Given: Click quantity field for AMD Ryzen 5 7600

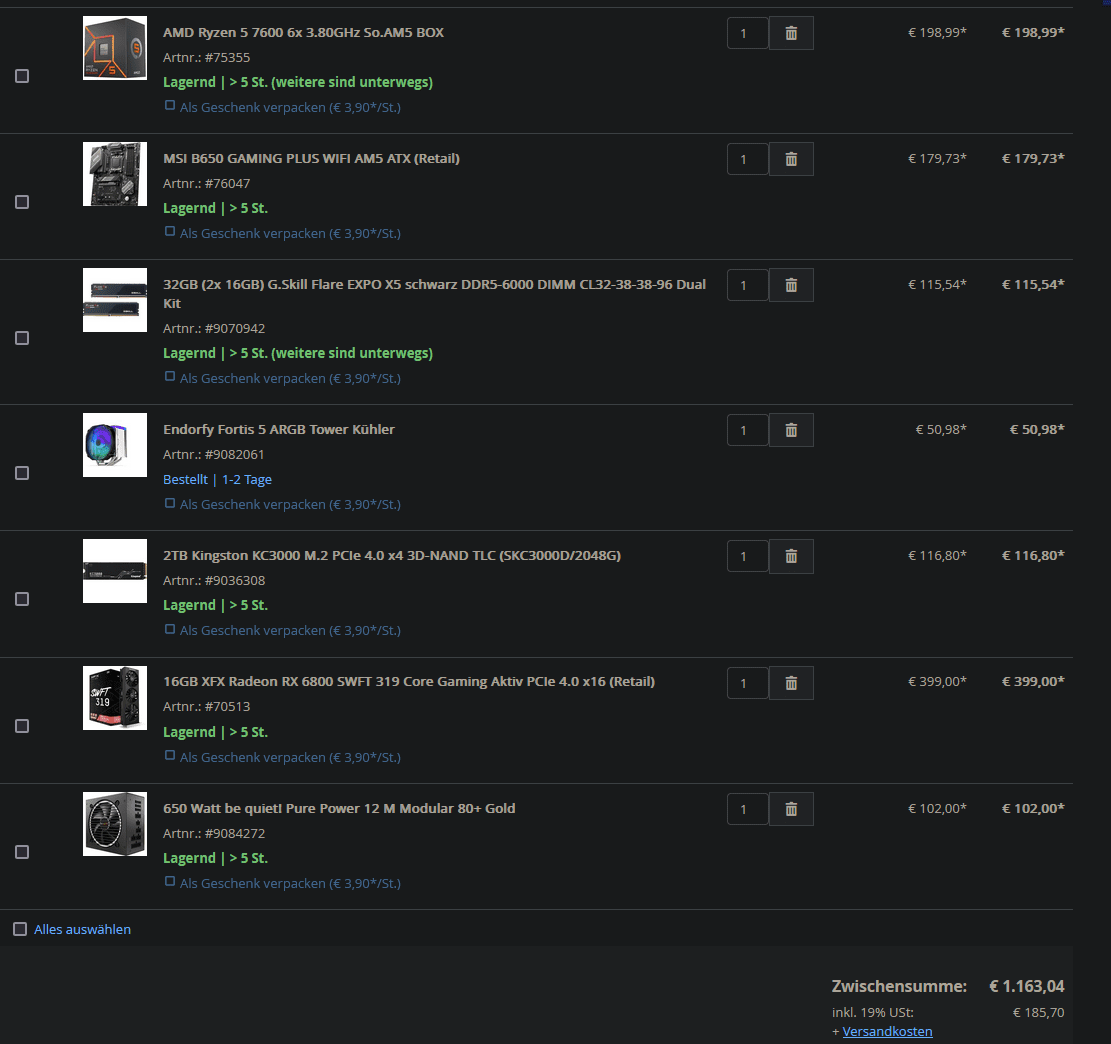Looking at the screenshot, I should 748,33.
